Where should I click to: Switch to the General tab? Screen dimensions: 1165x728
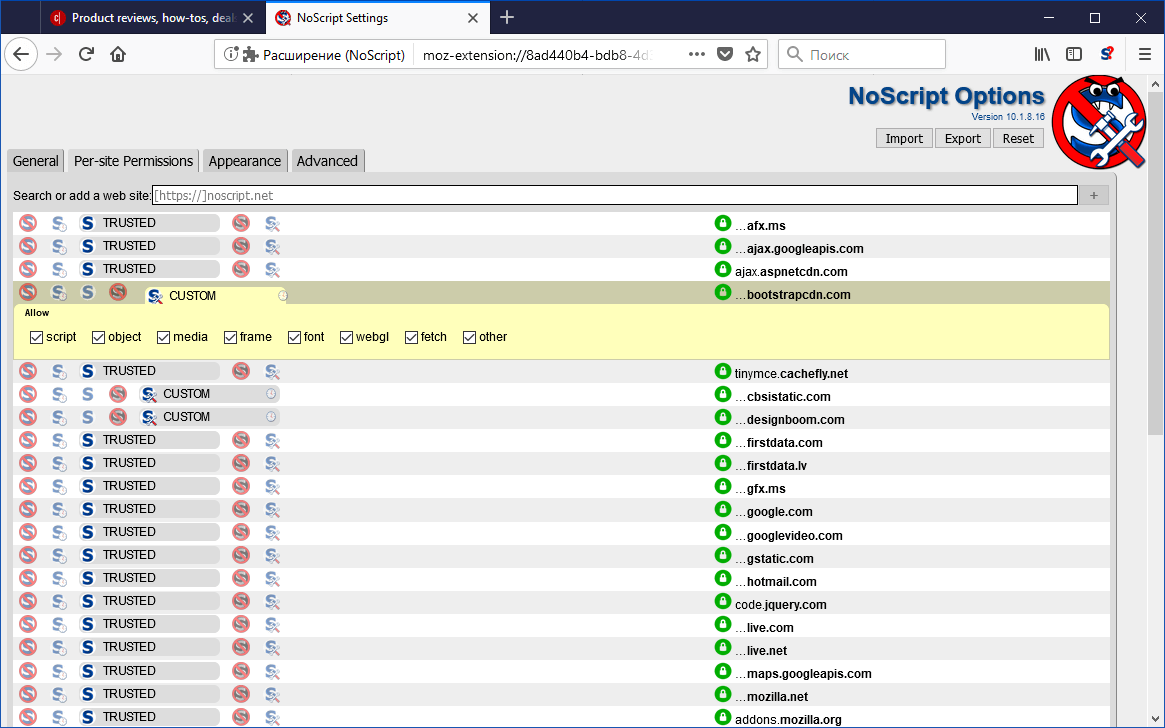click(x=35, y=161)
